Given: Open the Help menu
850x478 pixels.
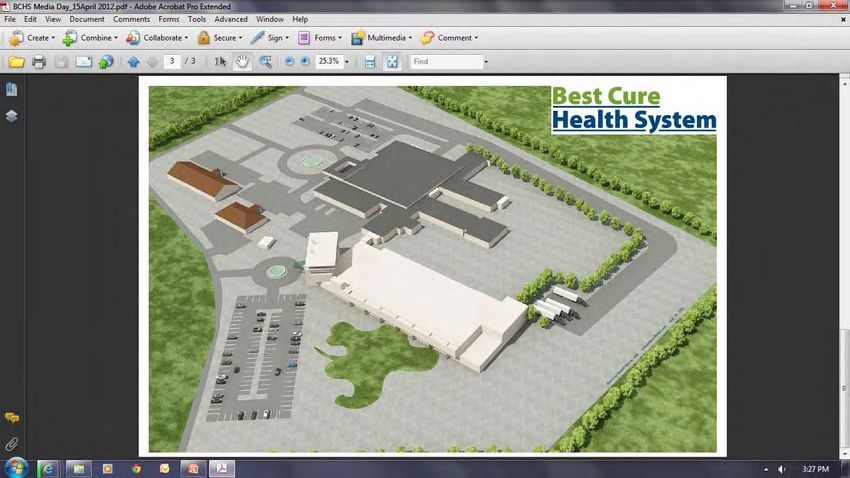Looking at the screenshot, I should [300, 19].
